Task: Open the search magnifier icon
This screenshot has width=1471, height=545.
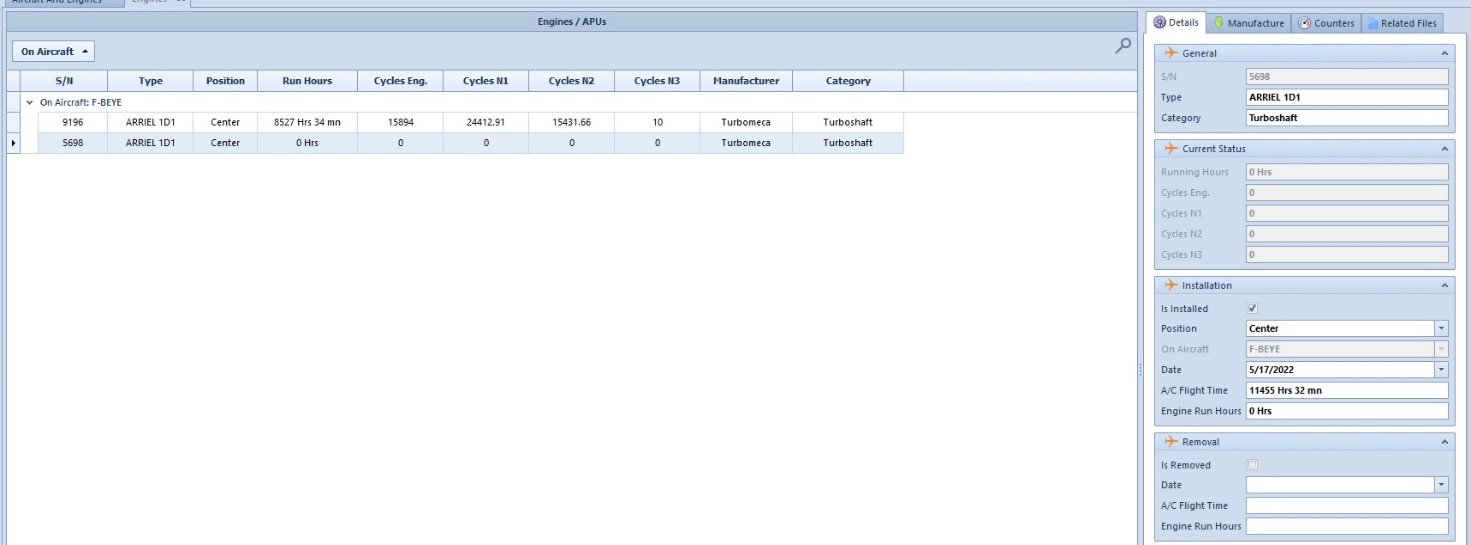Action: point(1125,45)
